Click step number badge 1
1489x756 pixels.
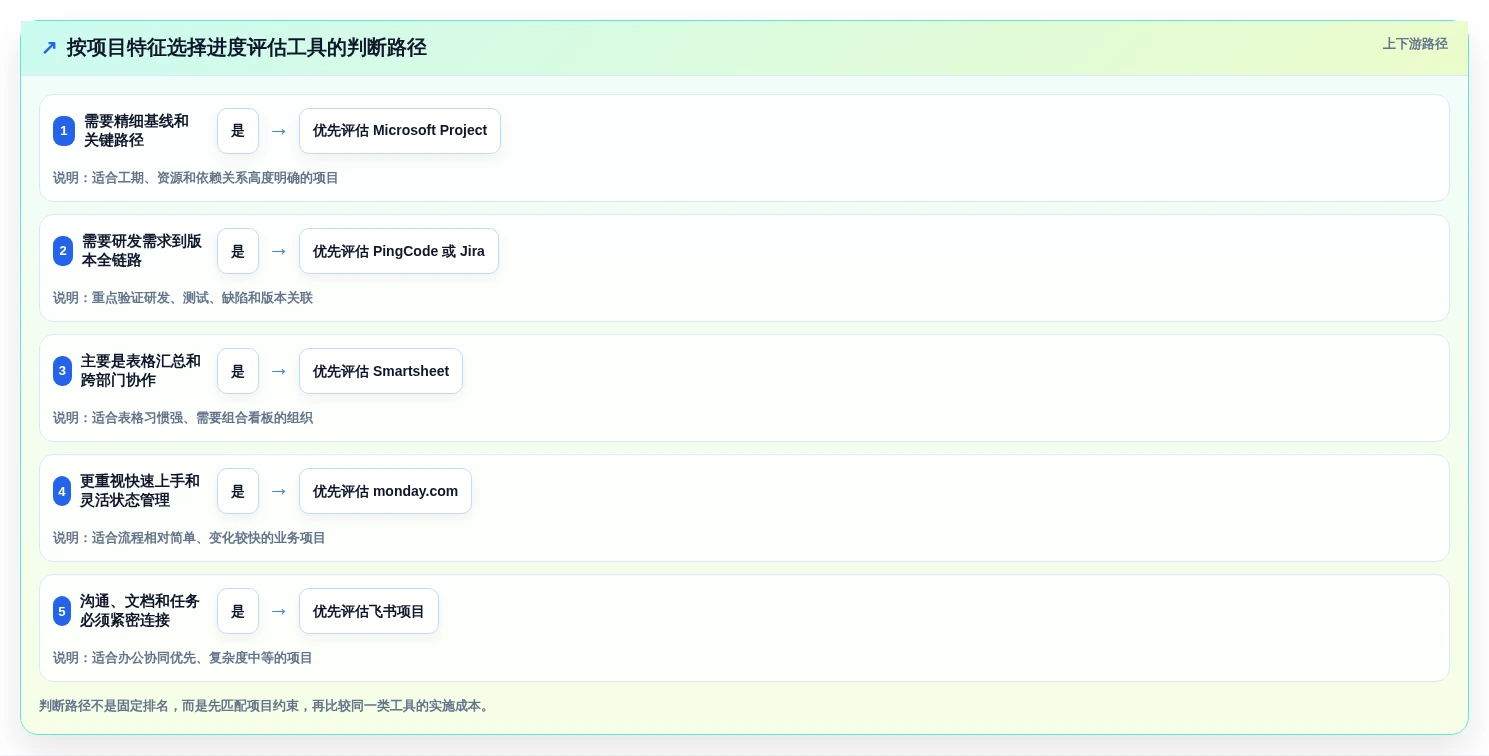[64, 131]
